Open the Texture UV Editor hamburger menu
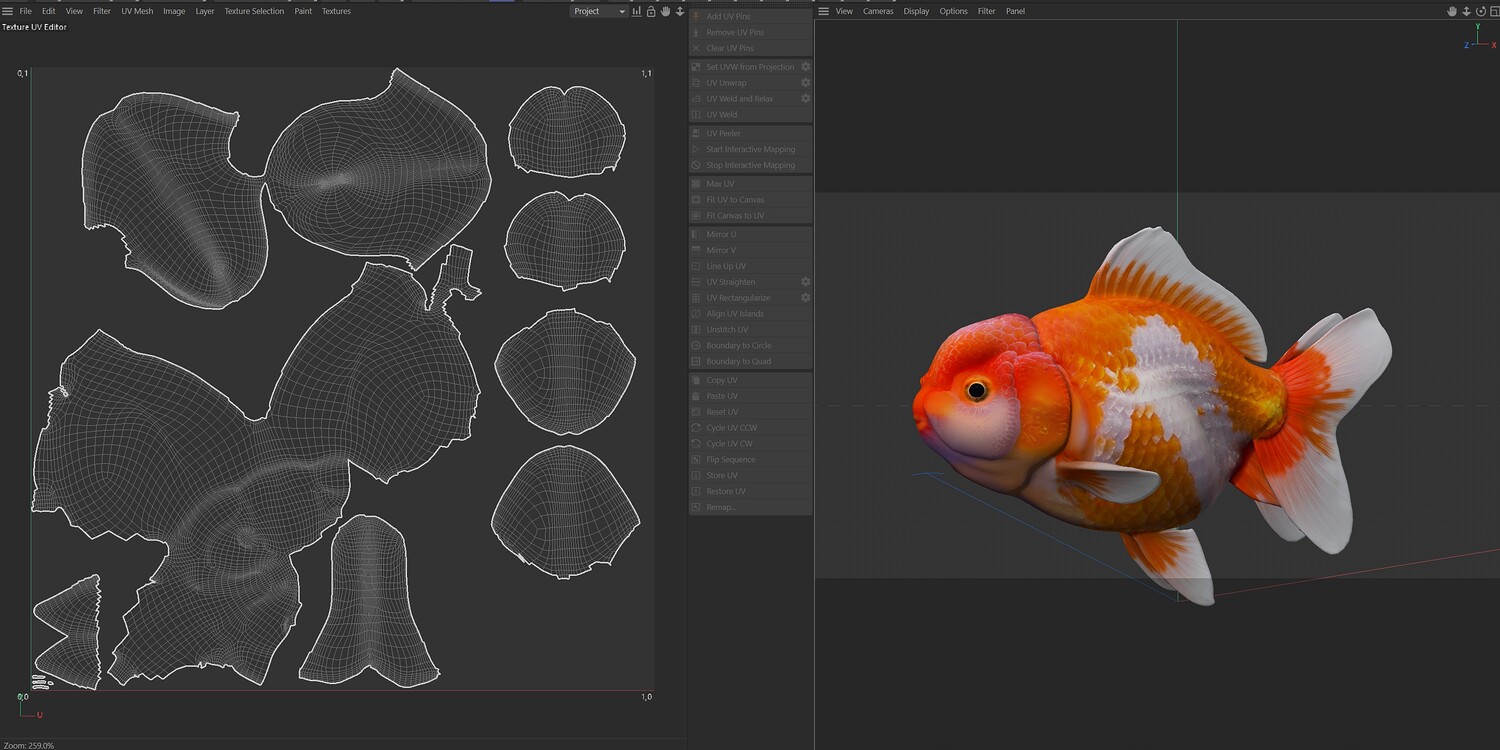 [8, 11]
